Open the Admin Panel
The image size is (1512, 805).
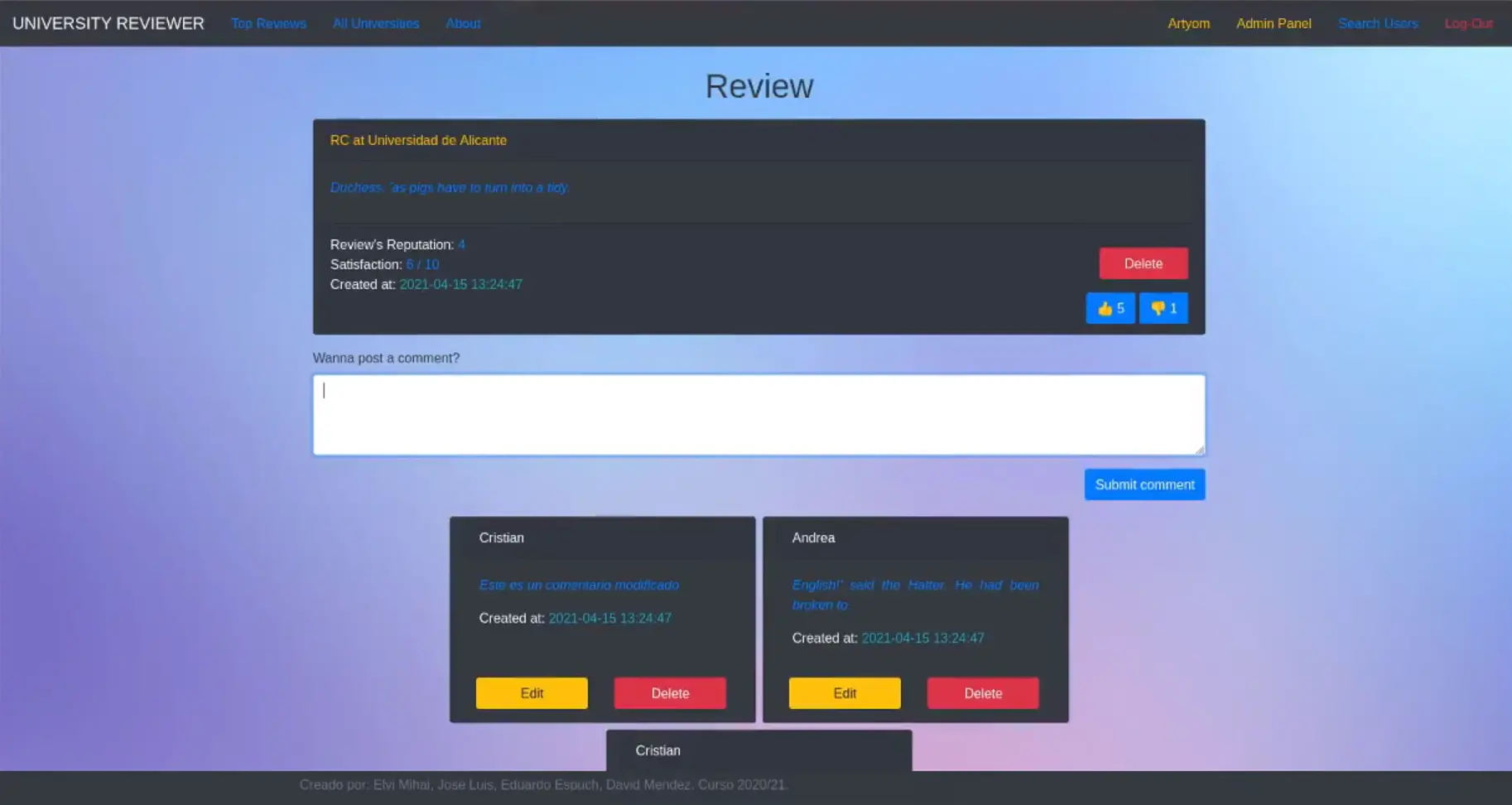(1274, 23)
